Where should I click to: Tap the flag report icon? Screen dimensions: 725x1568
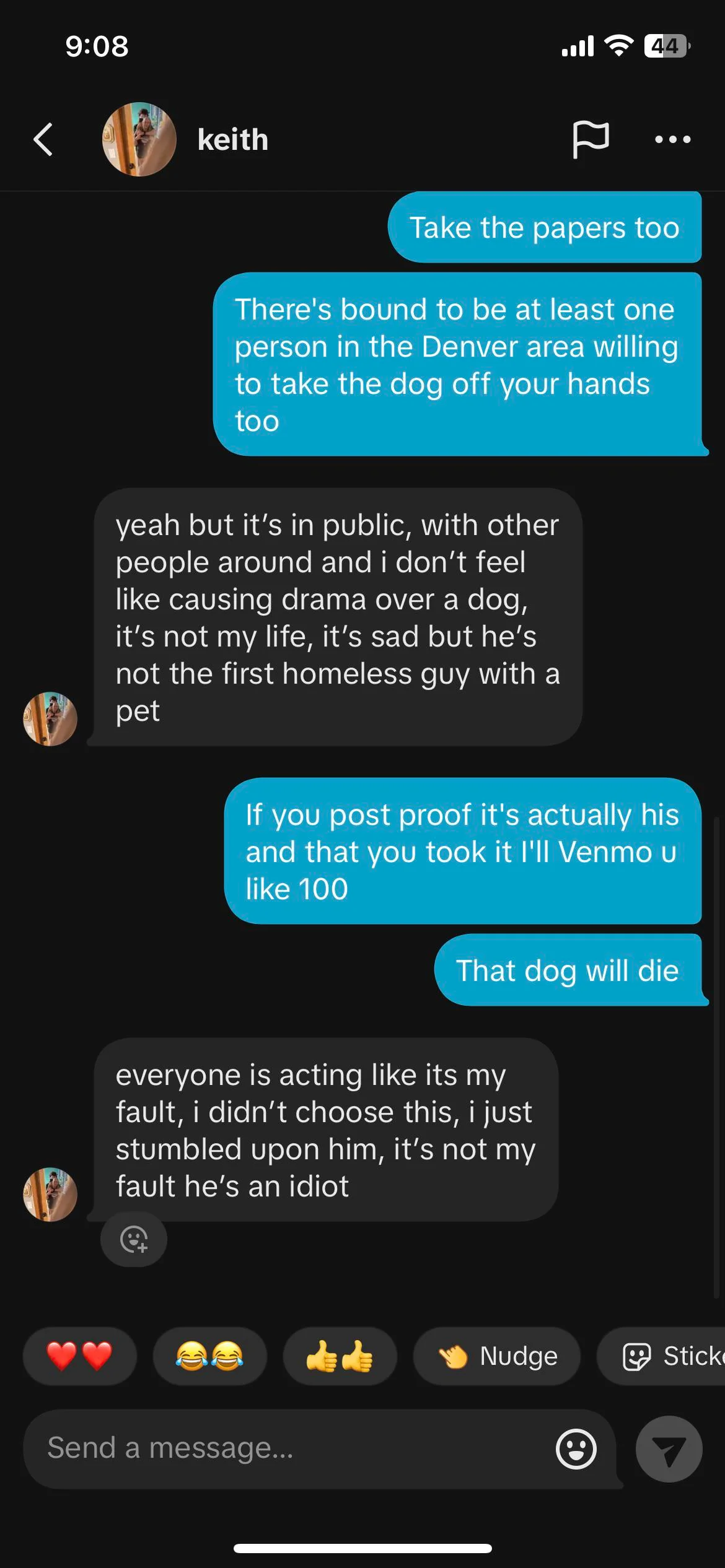(591, 139)
